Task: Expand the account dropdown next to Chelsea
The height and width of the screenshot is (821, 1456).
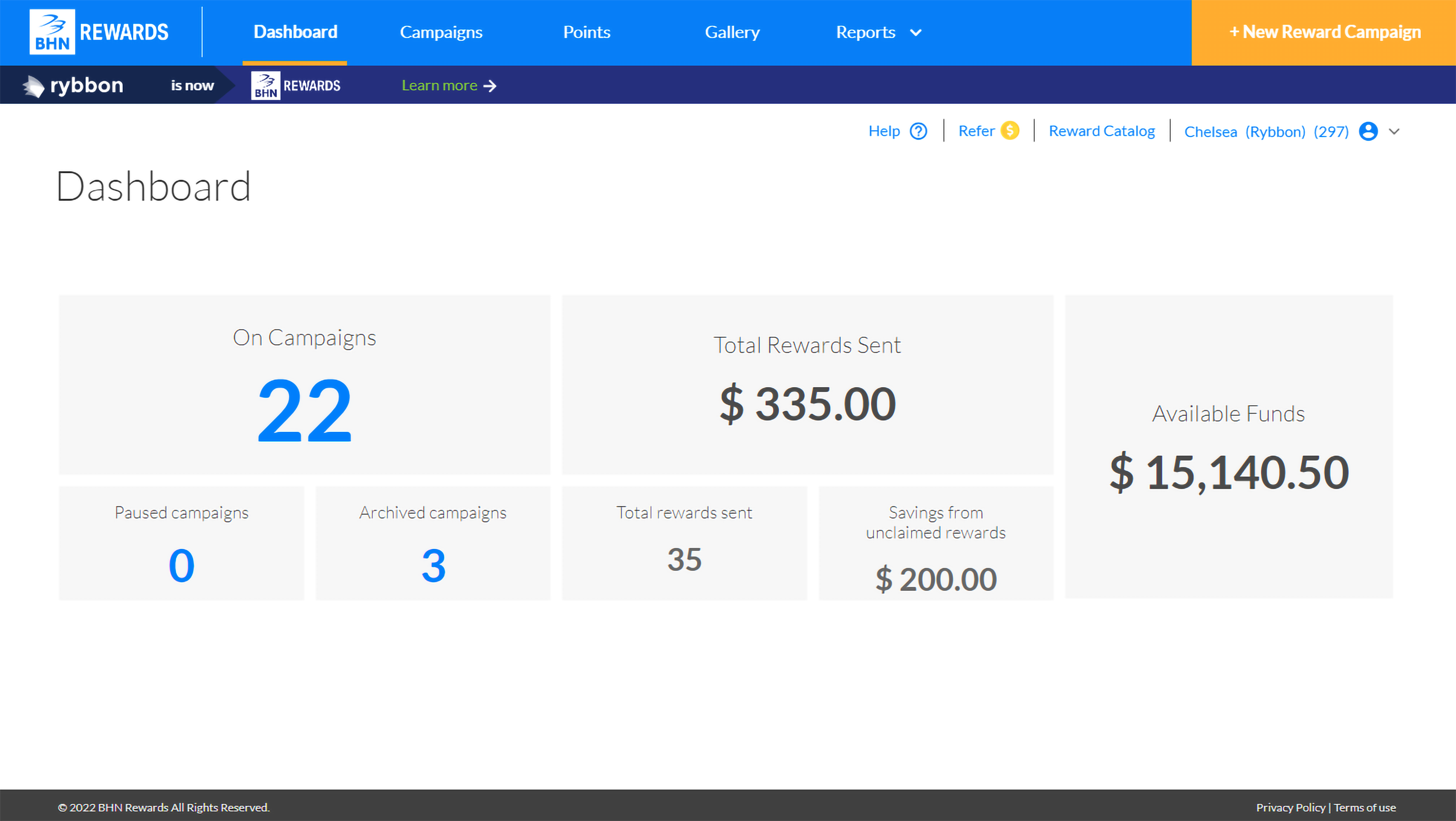Action: (x=1394, y=131)
